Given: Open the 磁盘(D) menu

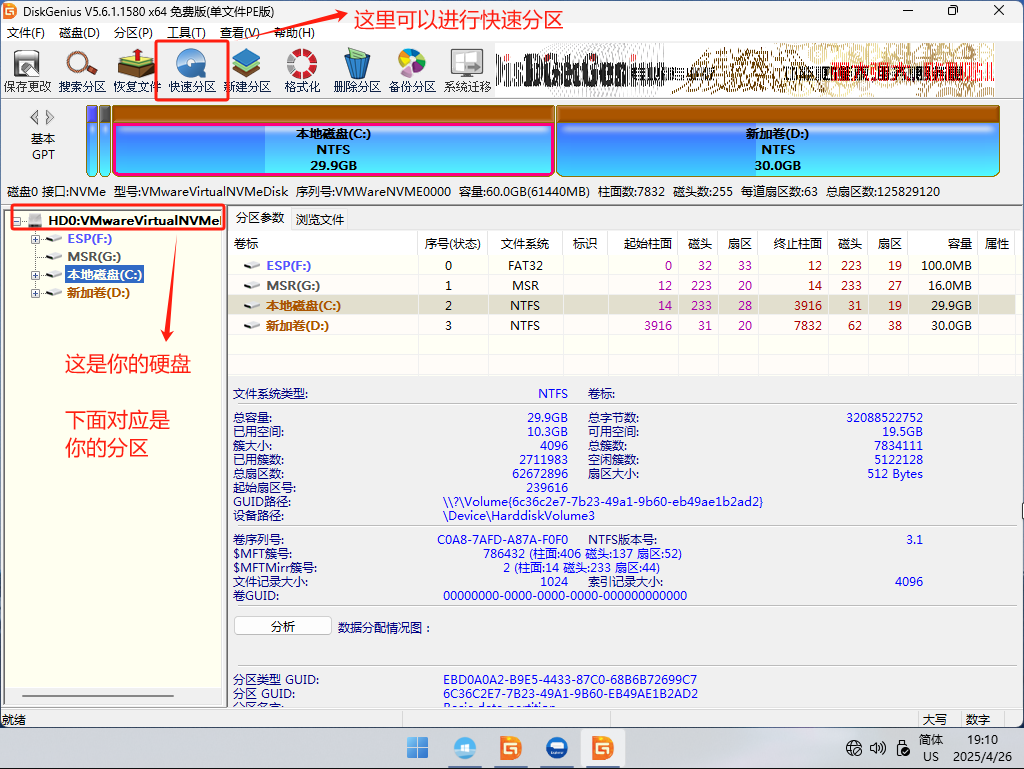Looking at the screenshot, I should pyautogui.click(x=79, y=33).
